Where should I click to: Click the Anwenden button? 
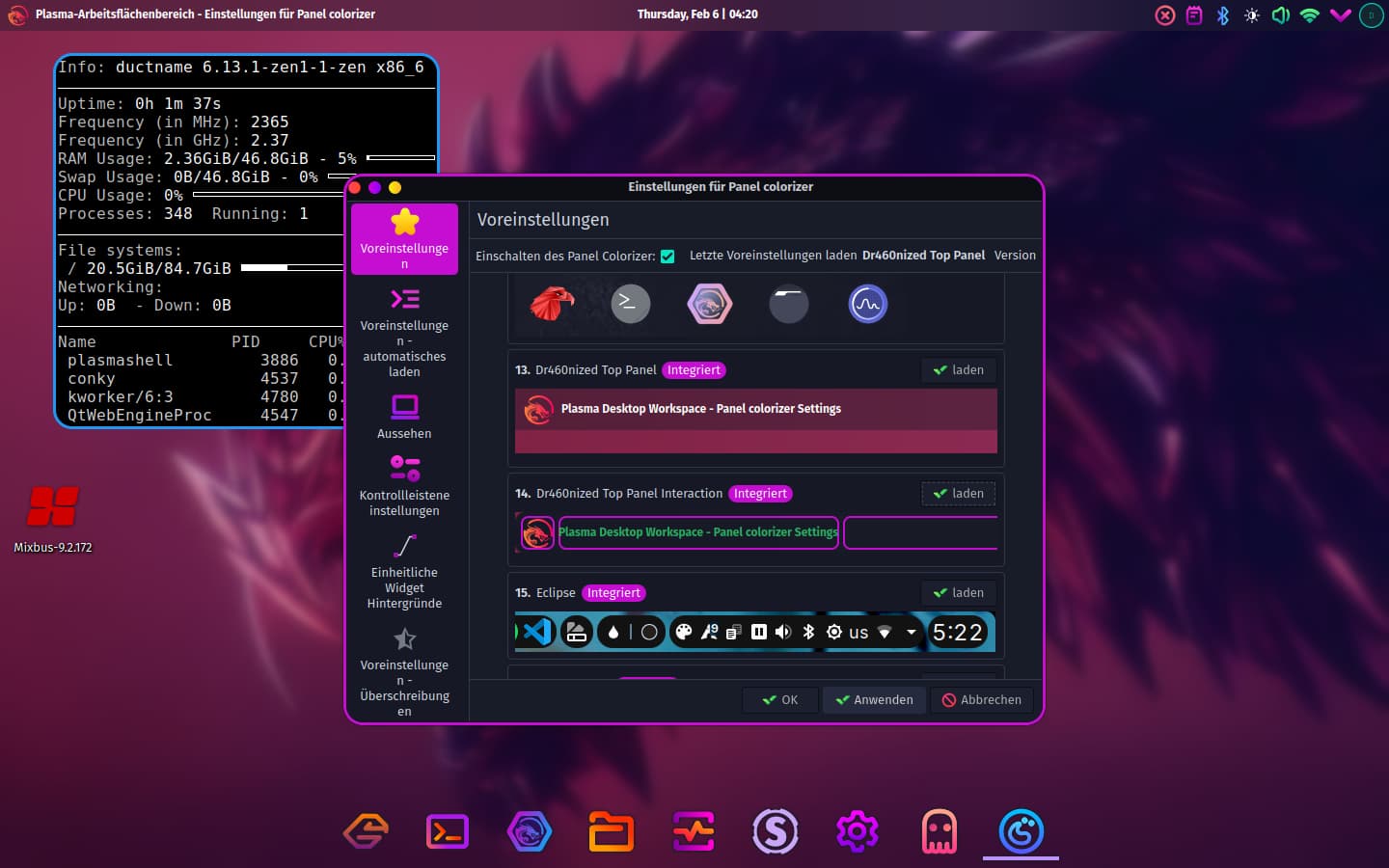point(874,700)
